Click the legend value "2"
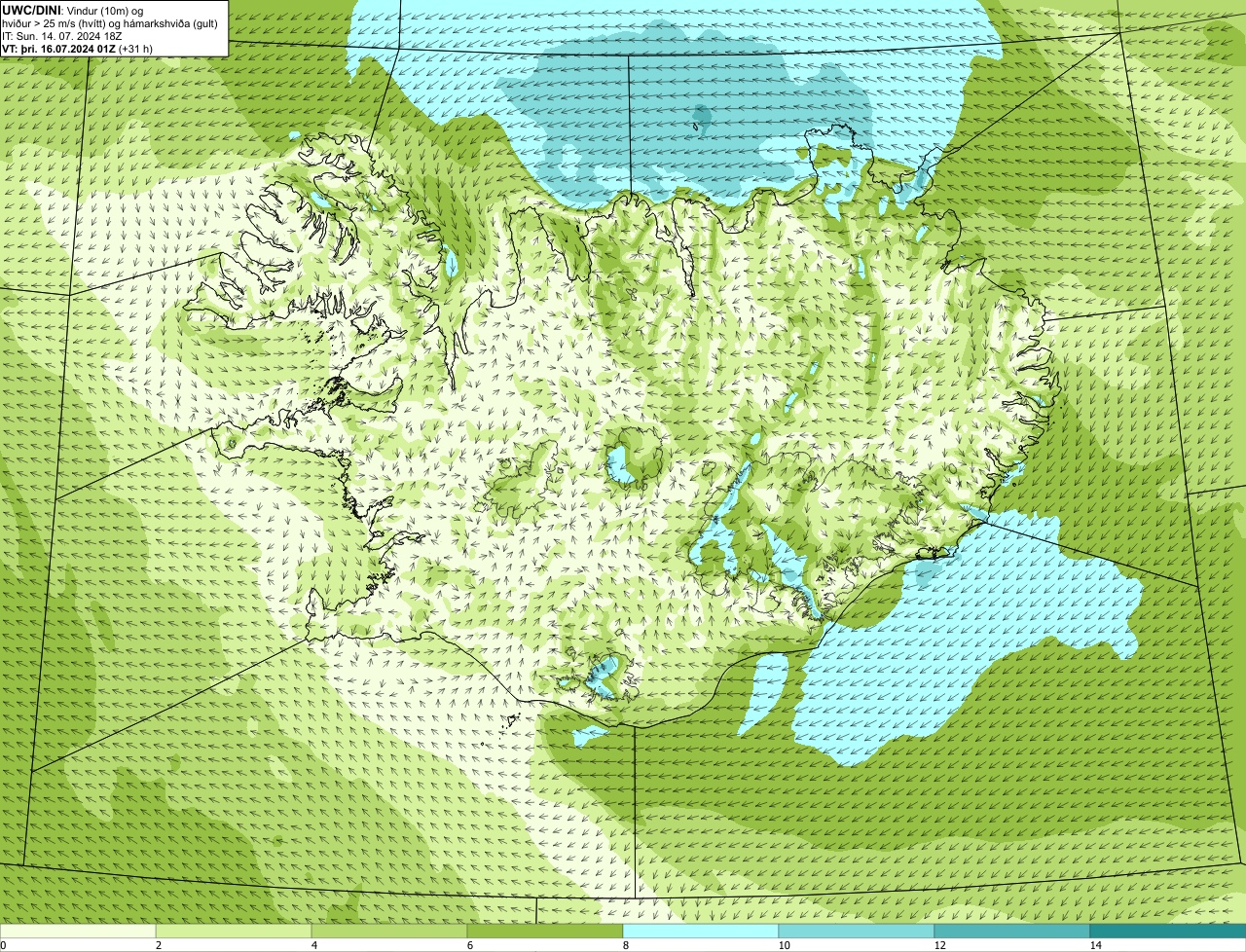This screenshot has height=952, width=1246. coord(158,945)
